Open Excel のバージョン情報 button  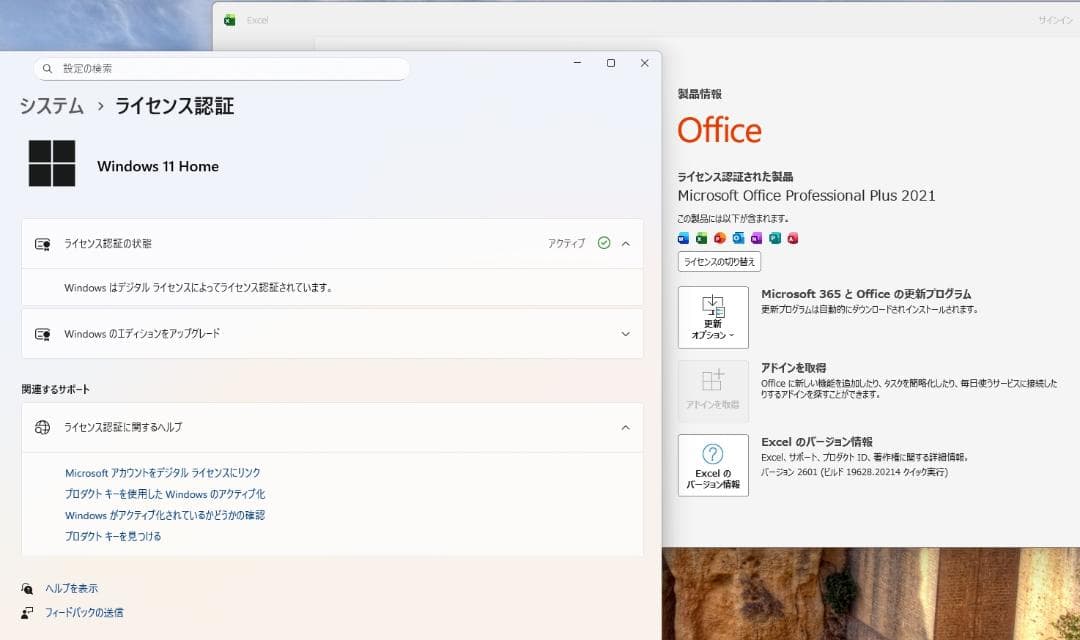713,465
